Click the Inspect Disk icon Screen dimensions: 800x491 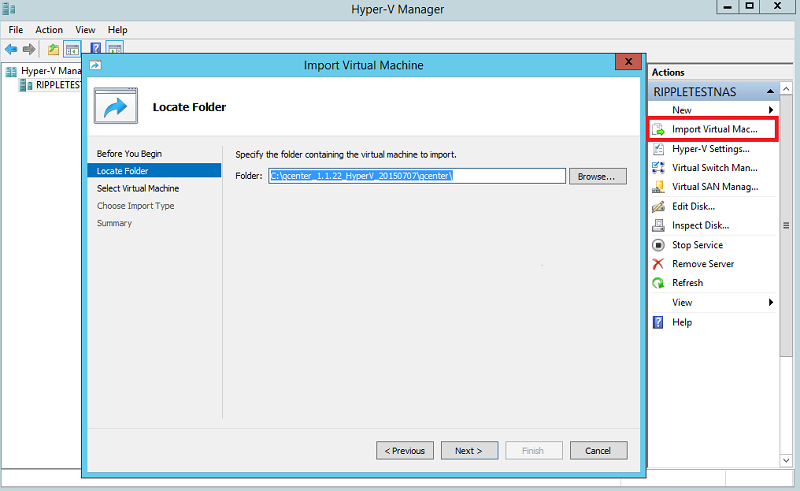click(659, 226)
